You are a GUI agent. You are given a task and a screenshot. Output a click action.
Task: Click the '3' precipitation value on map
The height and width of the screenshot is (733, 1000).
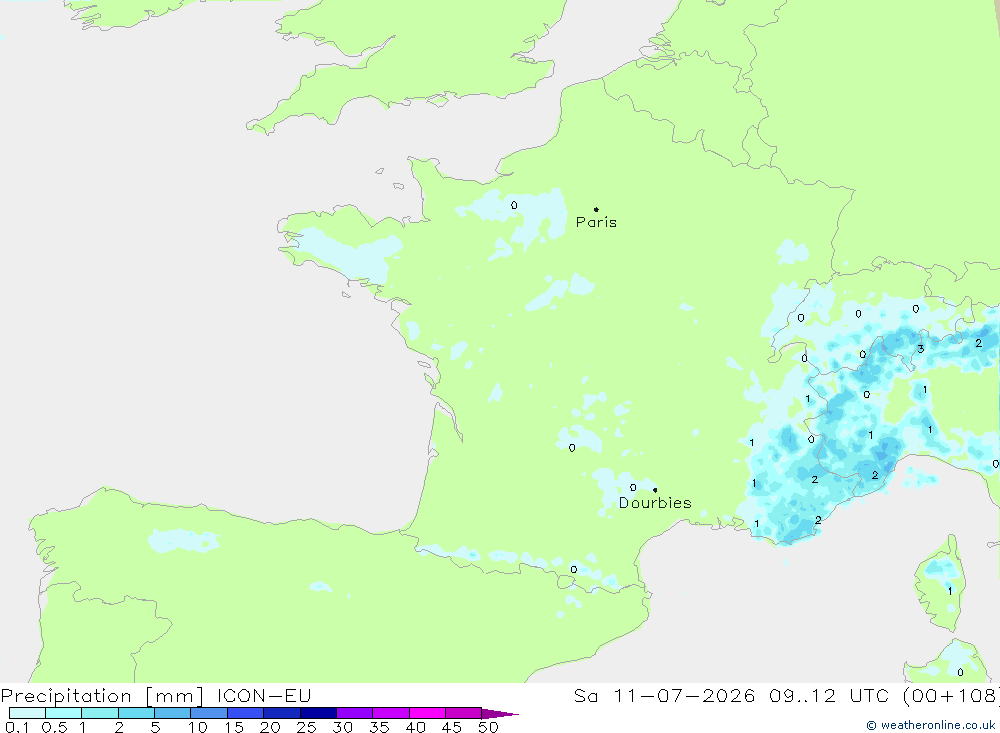click(920, 349)
